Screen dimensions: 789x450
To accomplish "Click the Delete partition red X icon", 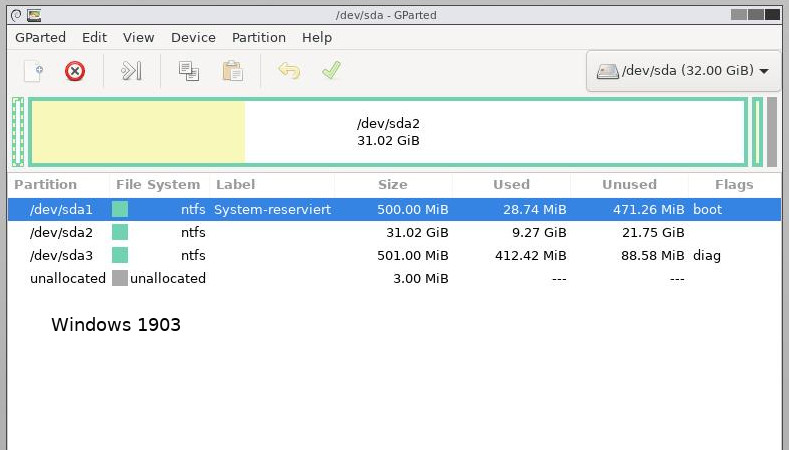I will pos(75,71).
